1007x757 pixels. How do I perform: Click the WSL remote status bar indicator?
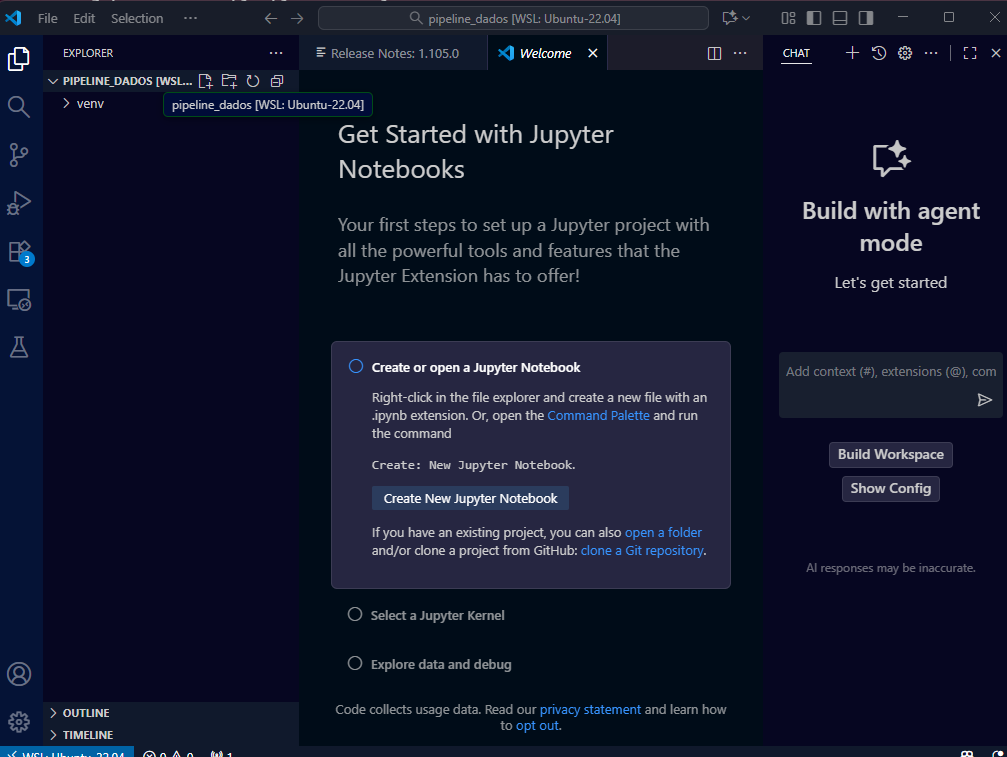[67, 752]
